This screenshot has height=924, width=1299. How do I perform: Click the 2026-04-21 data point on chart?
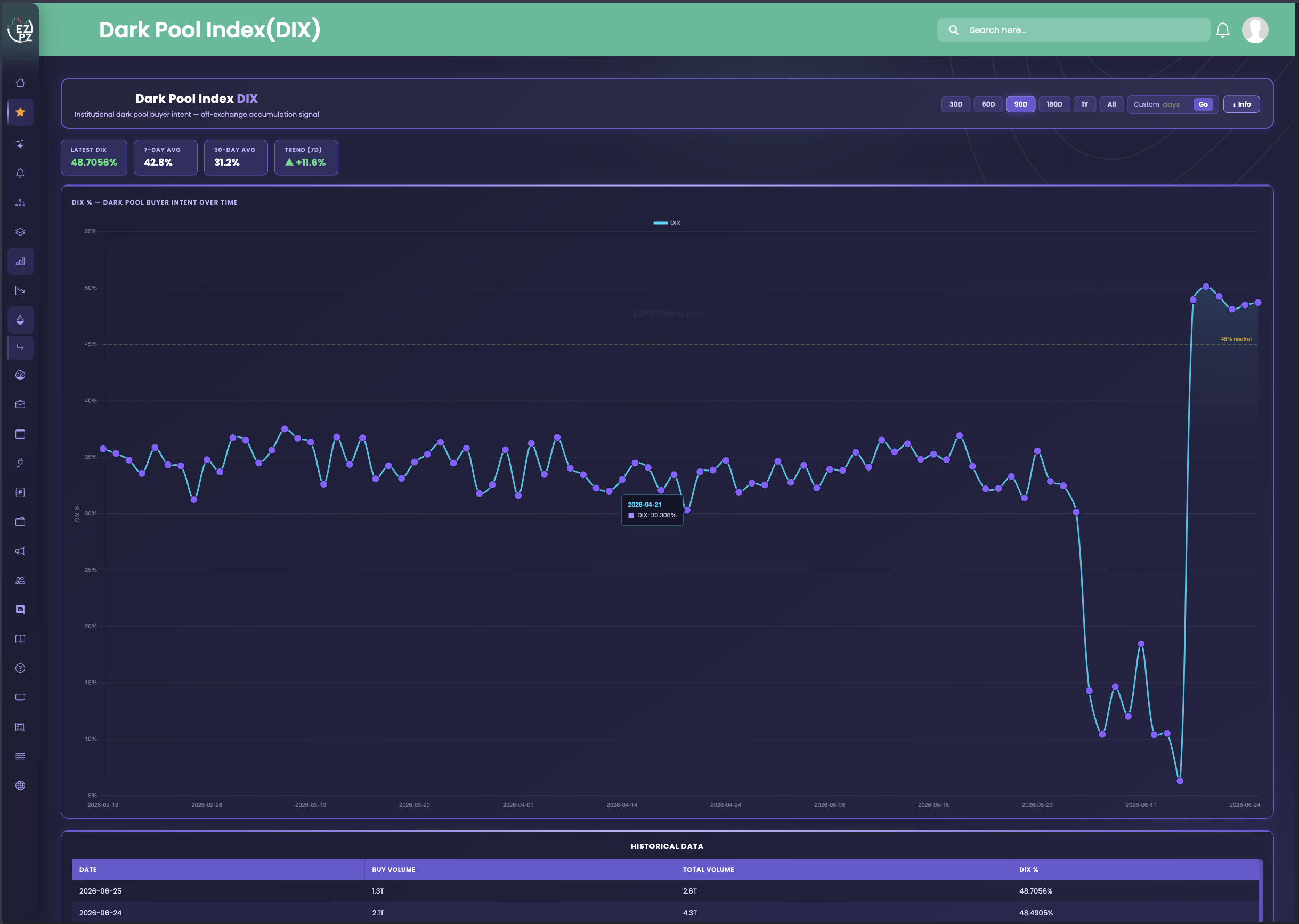687,510
